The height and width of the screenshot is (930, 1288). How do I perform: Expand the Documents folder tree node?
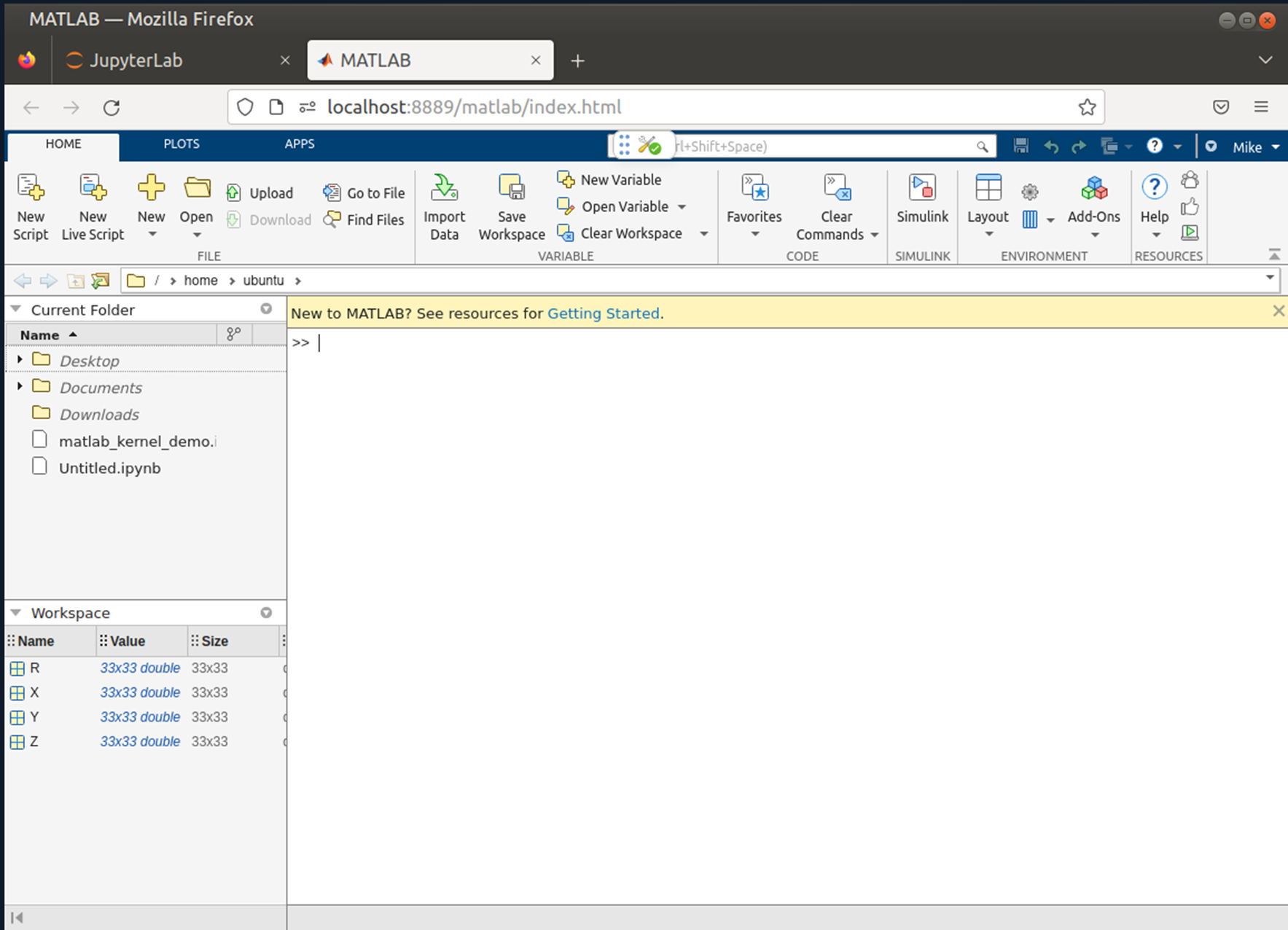[x=20, y=386]
